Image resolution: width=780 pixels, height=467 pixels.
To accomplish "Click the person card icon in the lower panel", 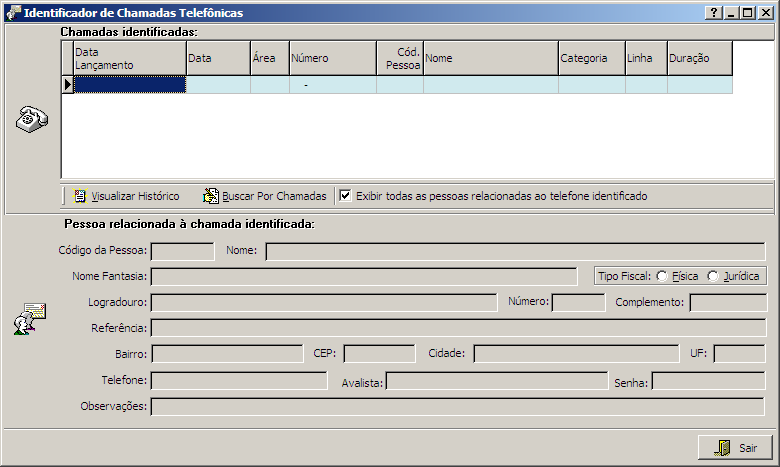I will 30,318.
